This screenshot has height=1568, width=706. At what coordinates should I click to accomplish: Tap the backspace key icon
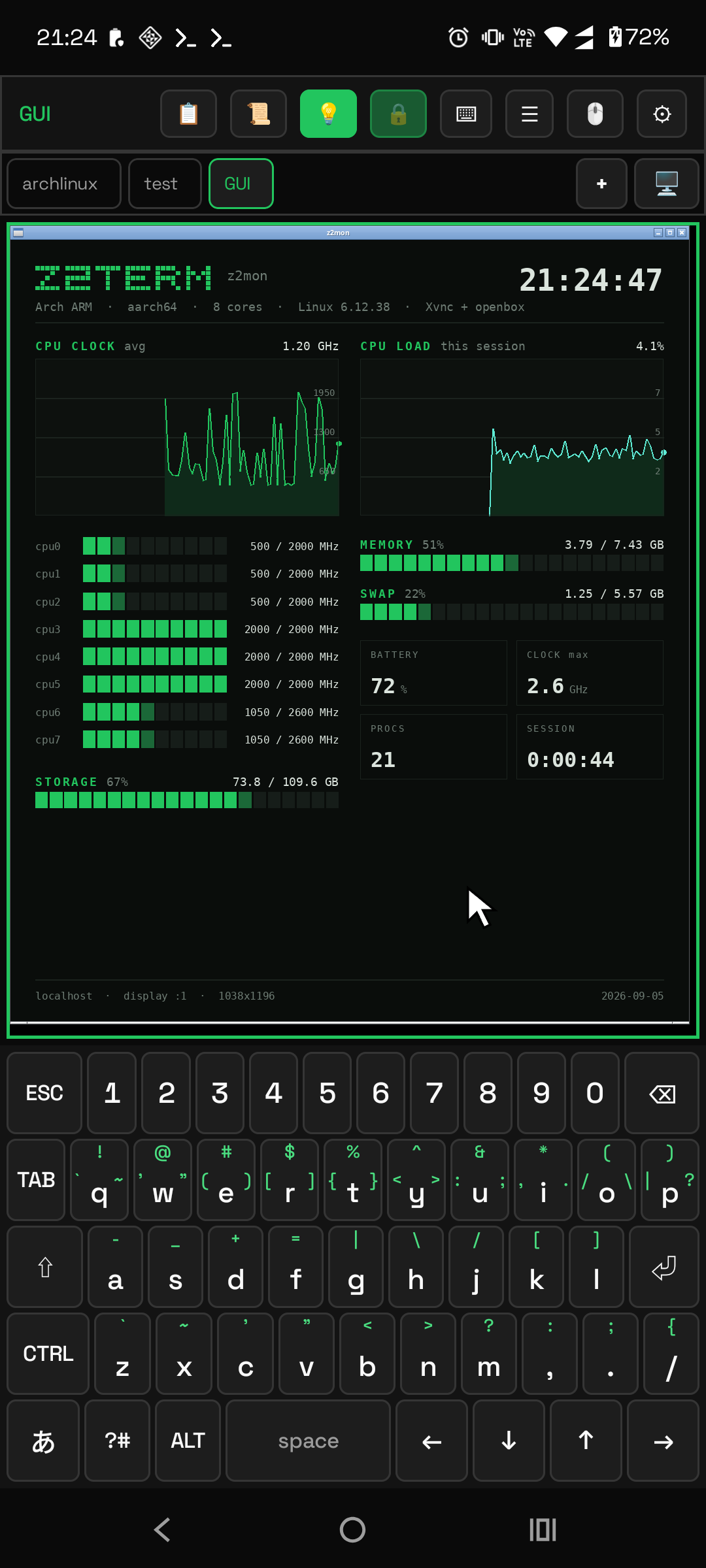tap(662, 1092)
